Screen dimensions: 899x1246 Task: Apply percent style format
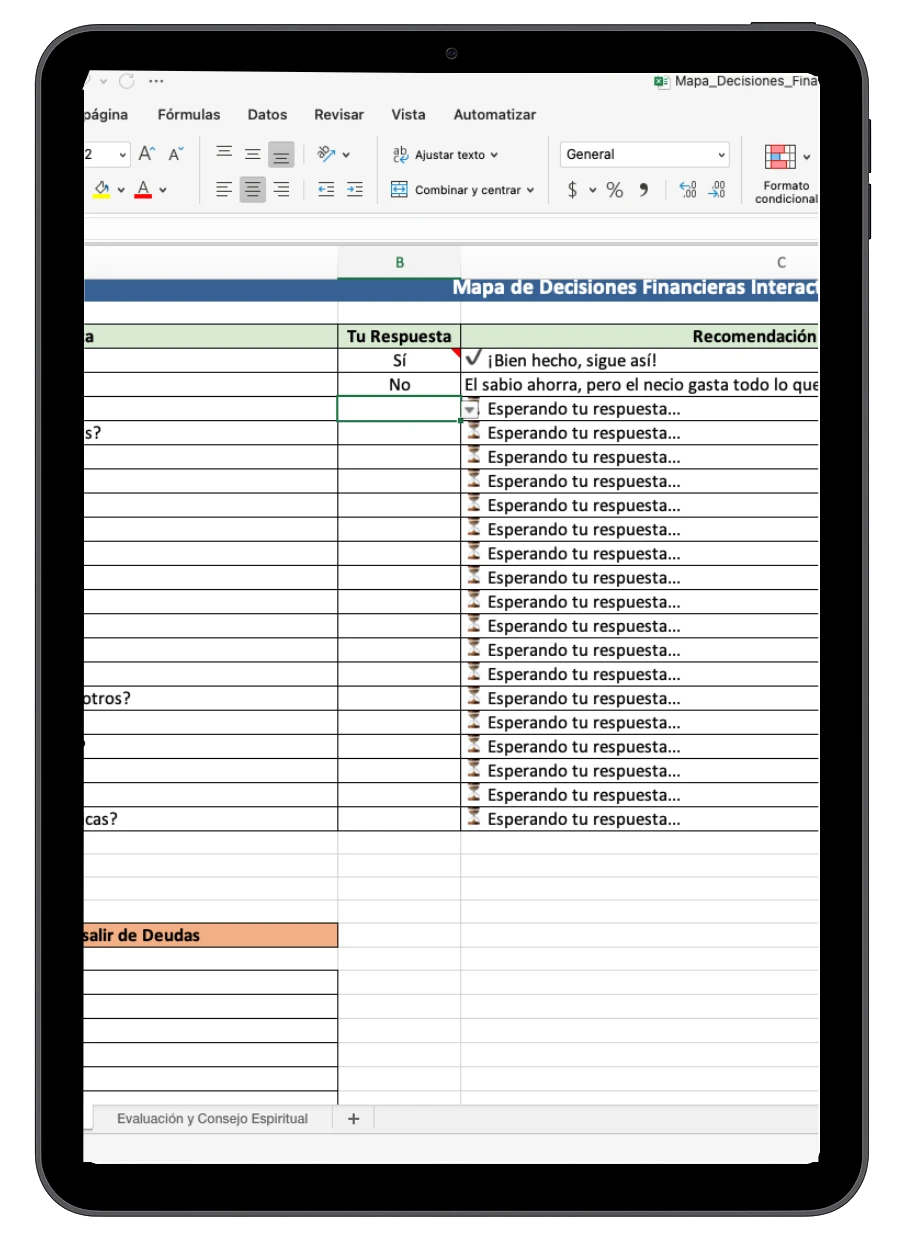click(x=615, y=190)
